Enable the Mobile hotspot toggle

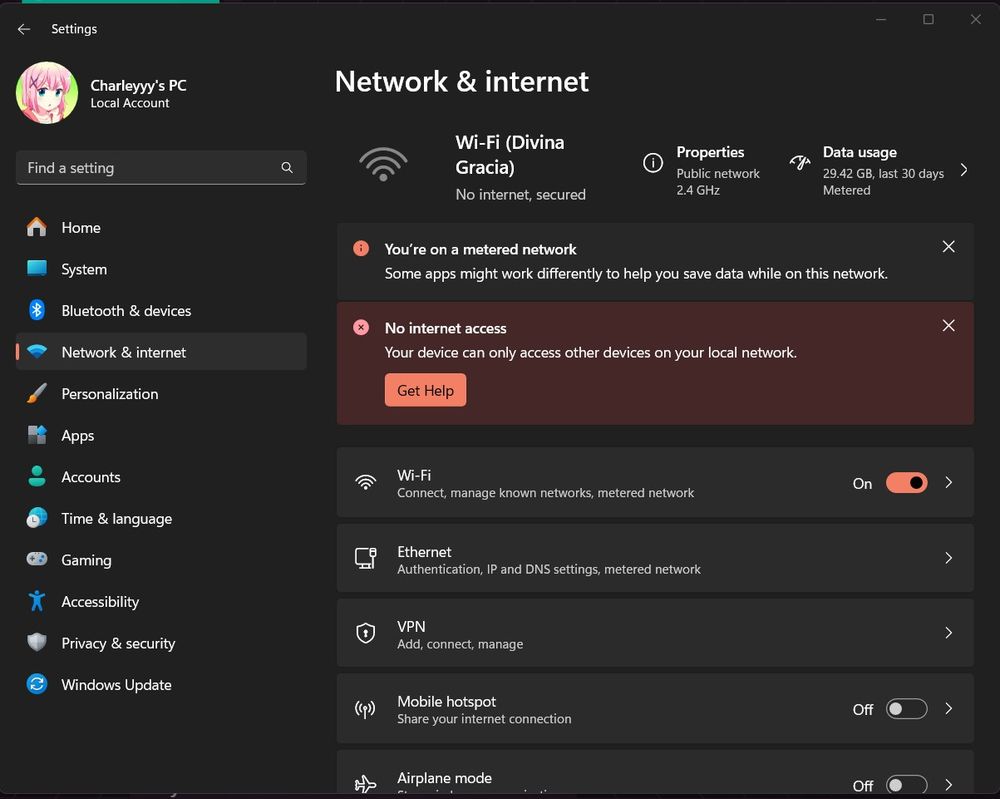[906, 709]
